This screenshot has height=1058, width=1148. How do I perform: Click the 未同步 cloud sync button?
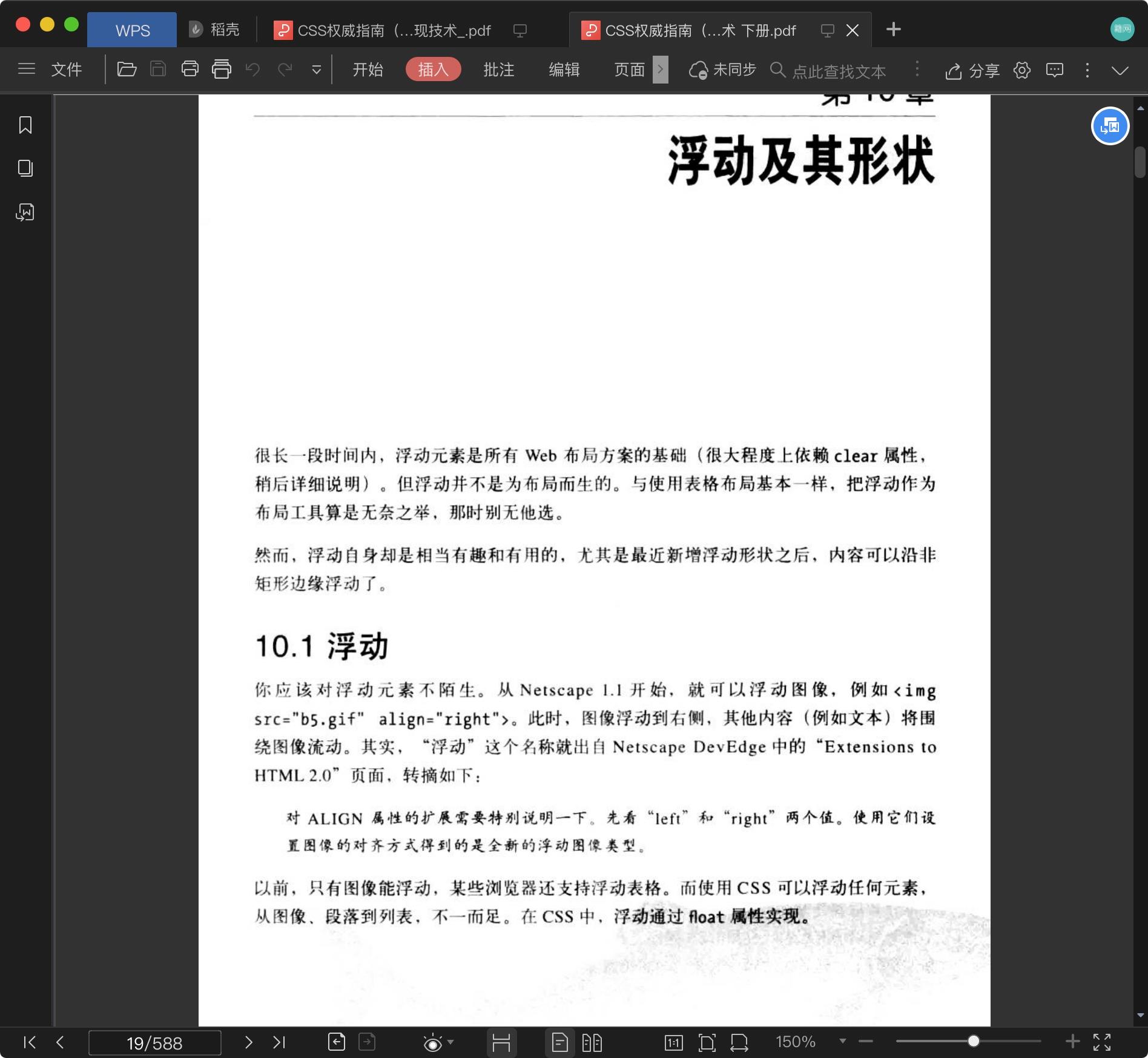point(723,70)
